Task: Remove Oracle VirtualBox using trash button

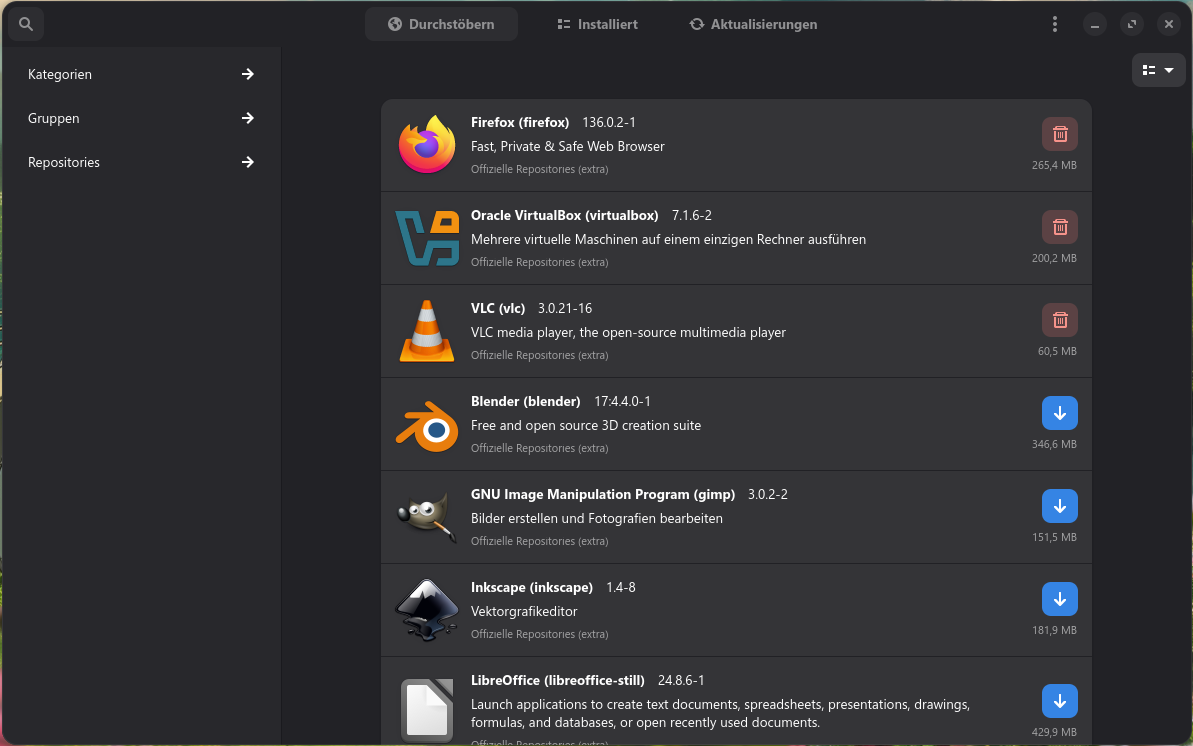Action: (x=1060, y=228)
